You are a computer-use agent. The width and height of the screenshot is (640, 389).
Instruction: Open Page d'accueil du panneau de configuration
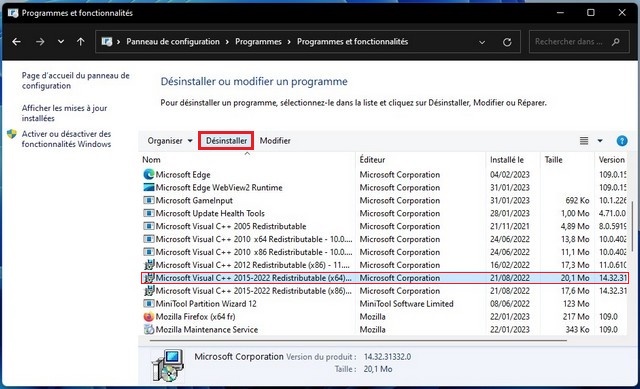(x=76, y=80)
